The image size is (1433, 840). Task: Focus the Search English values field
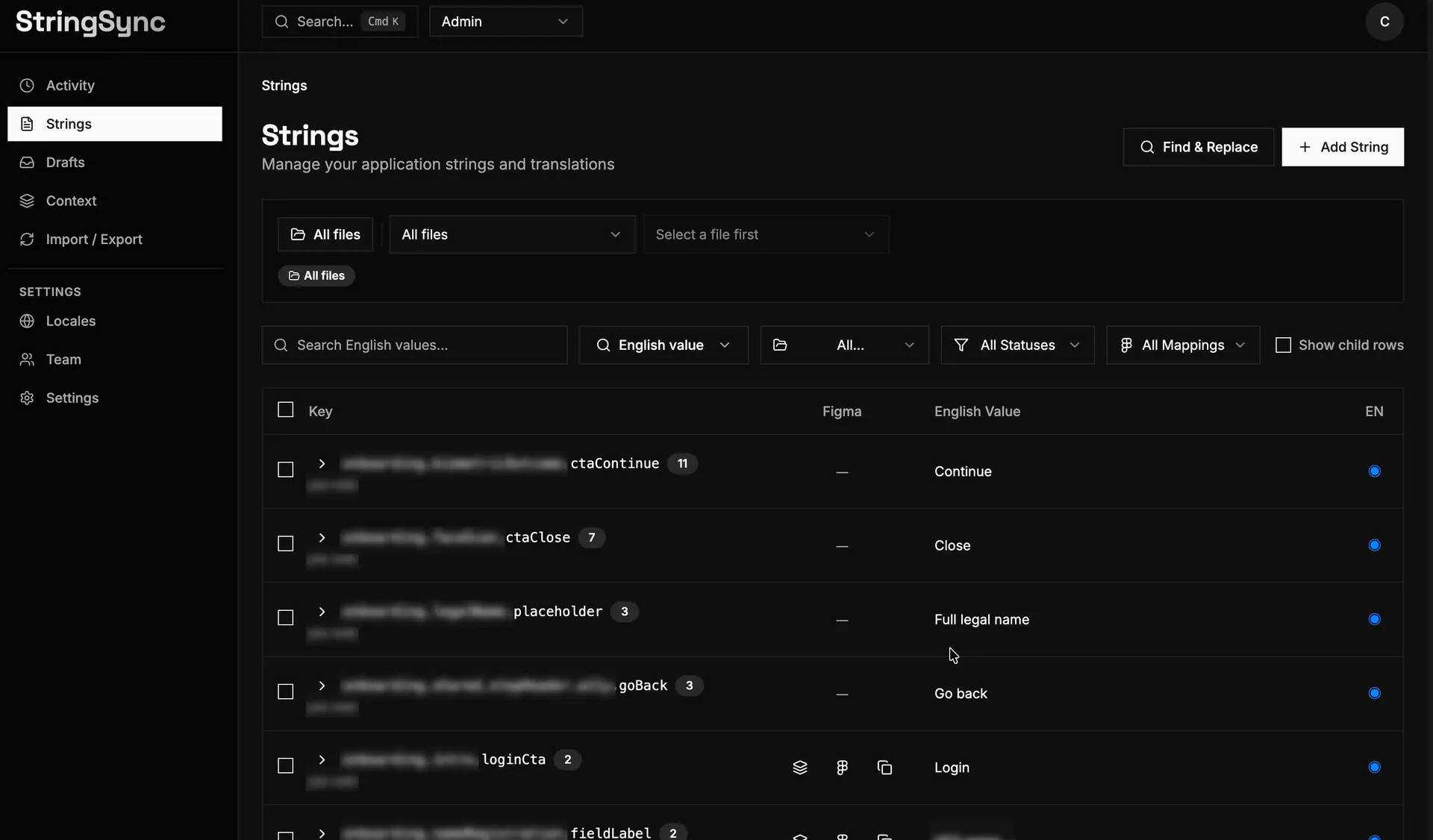click(414, 345)
